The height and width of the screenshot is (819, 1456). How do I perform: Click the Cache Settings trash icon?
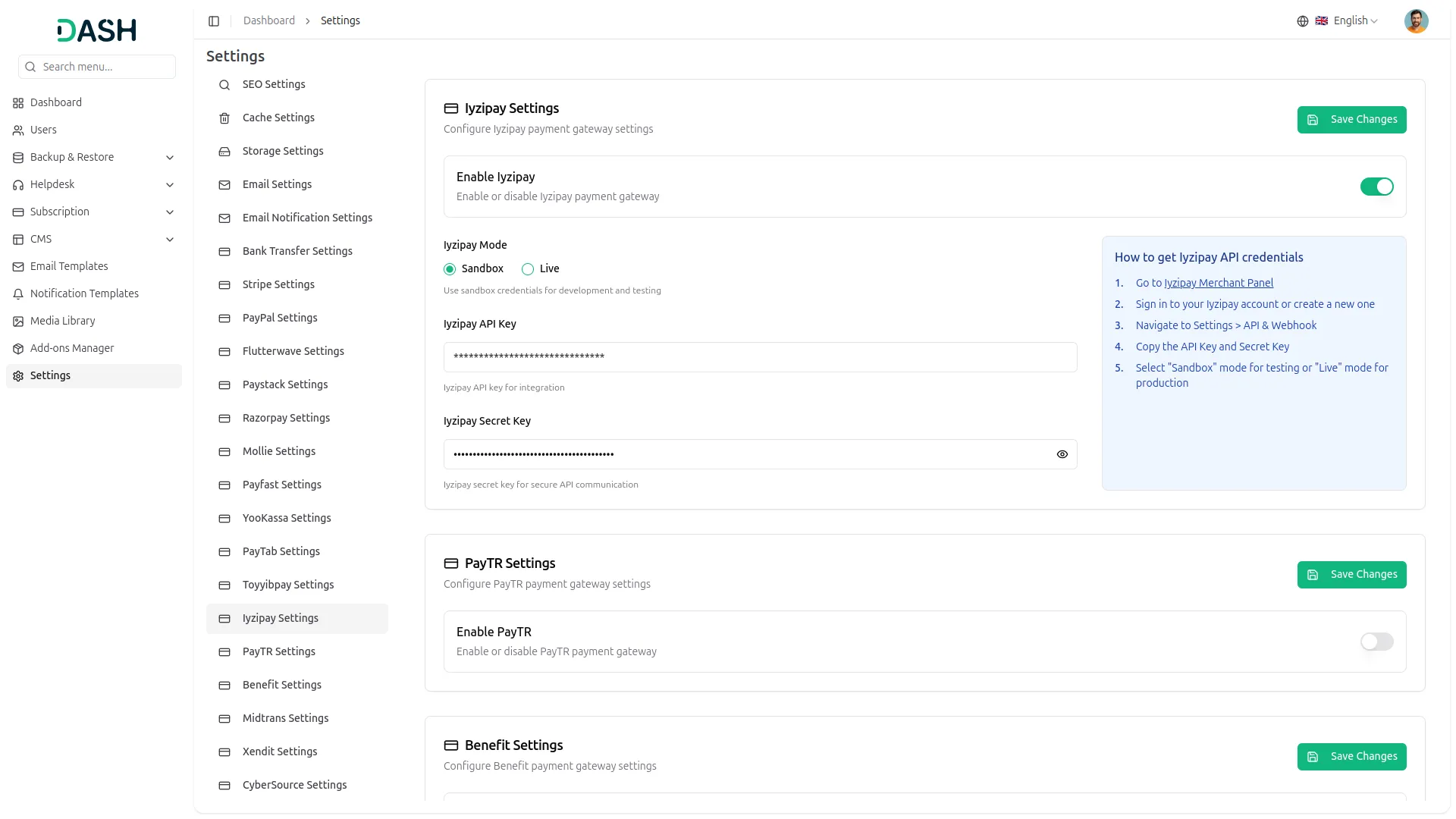pos(224,118)
